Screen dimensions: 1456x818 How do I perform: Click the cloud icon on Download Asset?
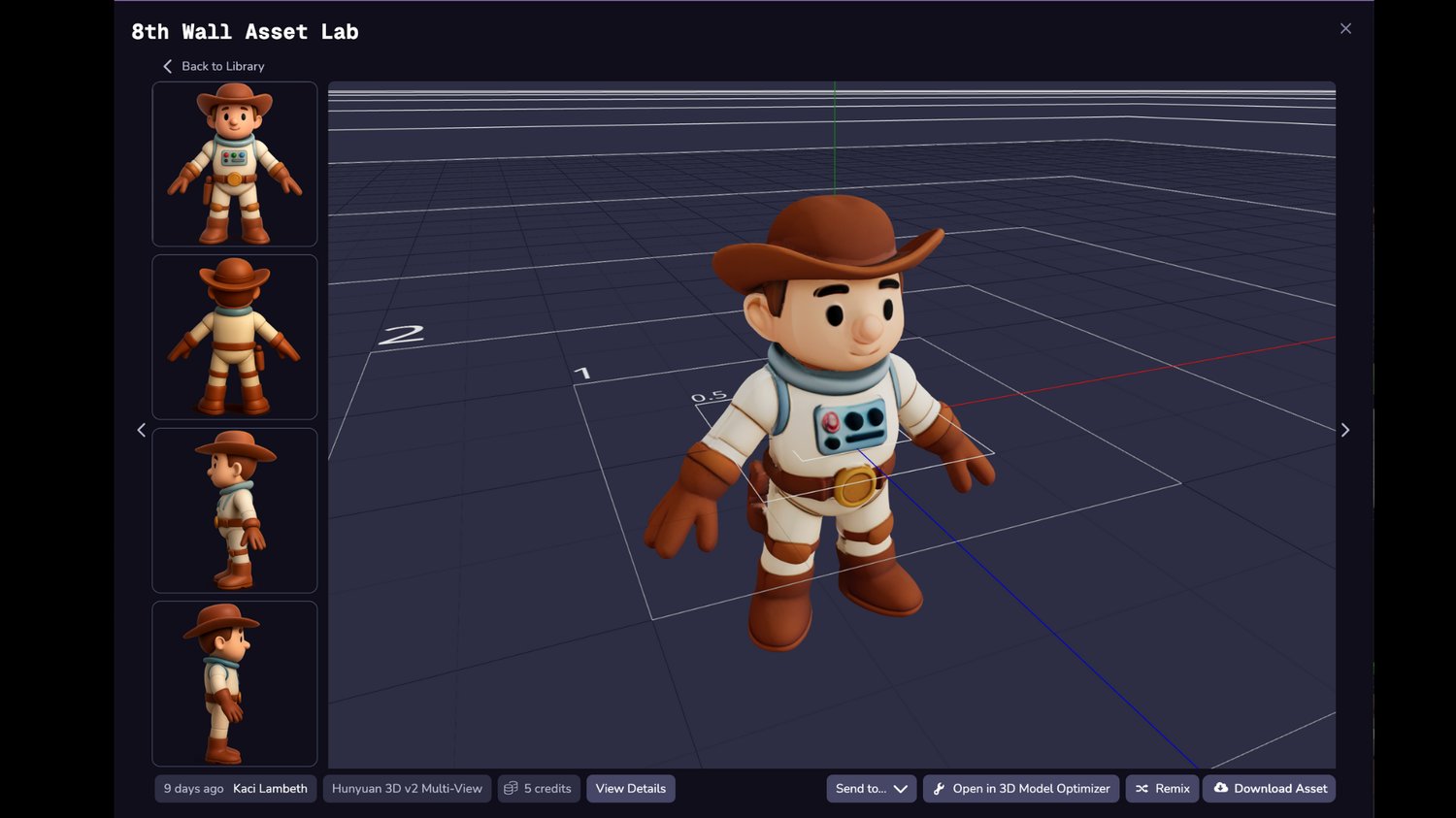click(1219, 789)
